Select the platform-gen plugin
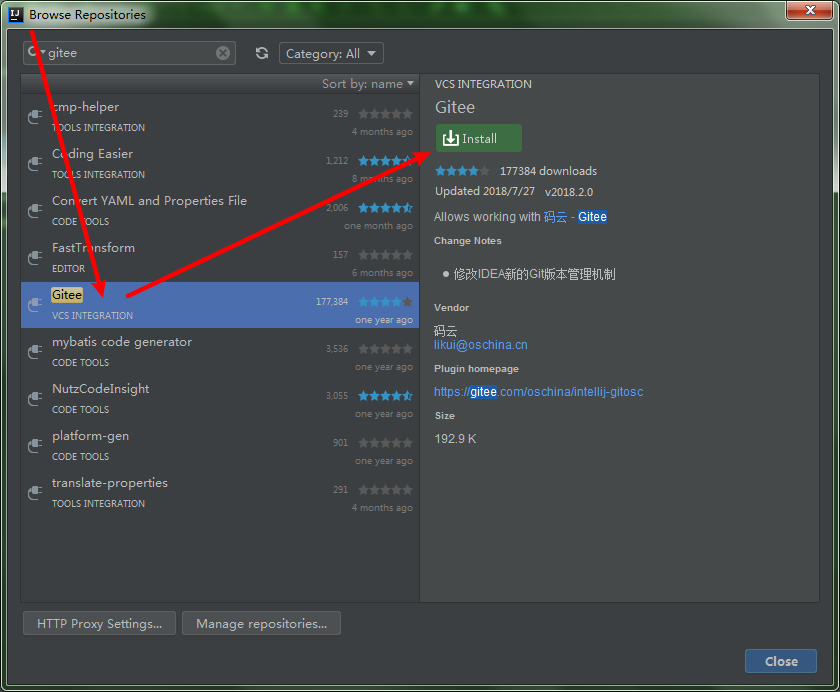 click(x=220, y=446)
